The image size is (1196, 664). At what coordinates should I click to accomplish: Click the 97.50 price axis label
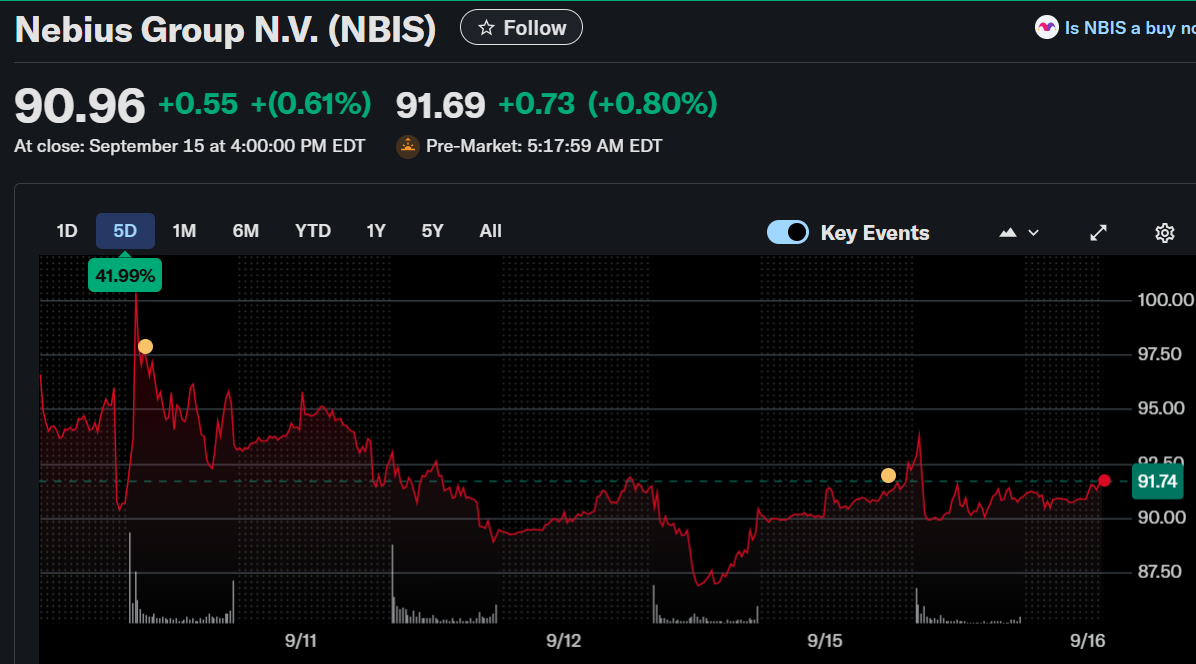click(1159, 354)
